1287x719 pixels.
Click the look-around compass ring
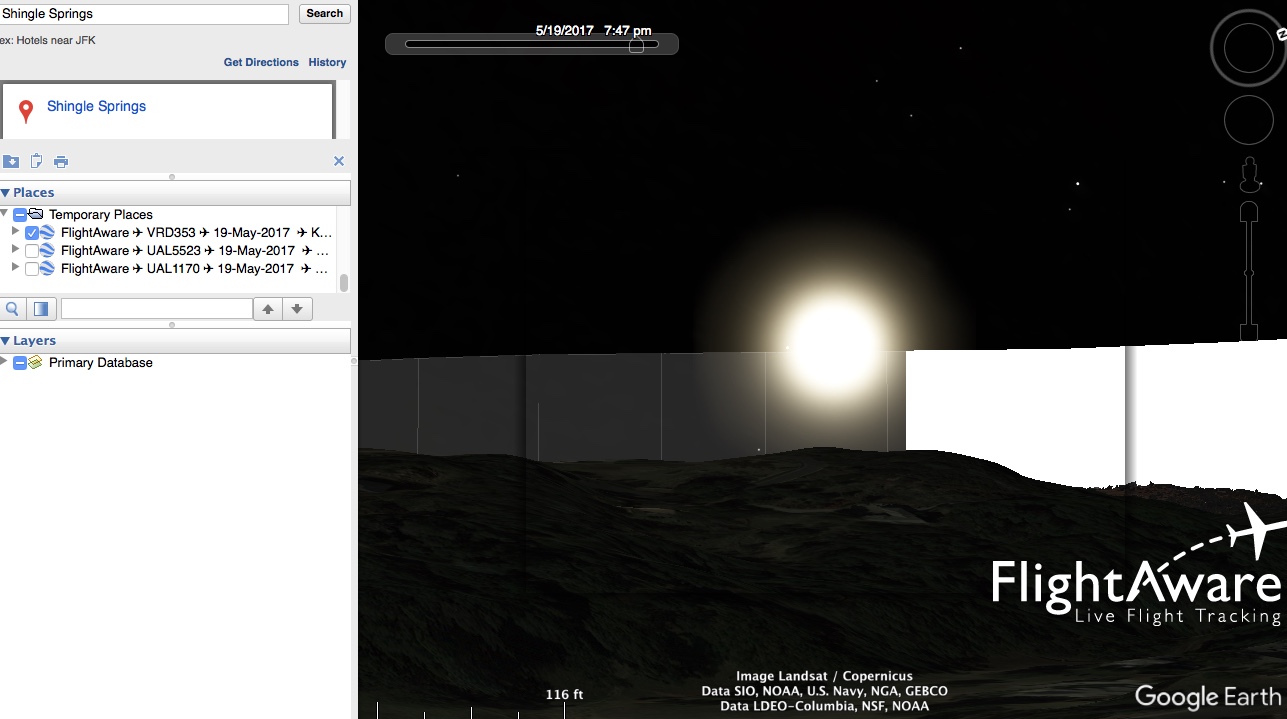click(x=1248, y=49)
